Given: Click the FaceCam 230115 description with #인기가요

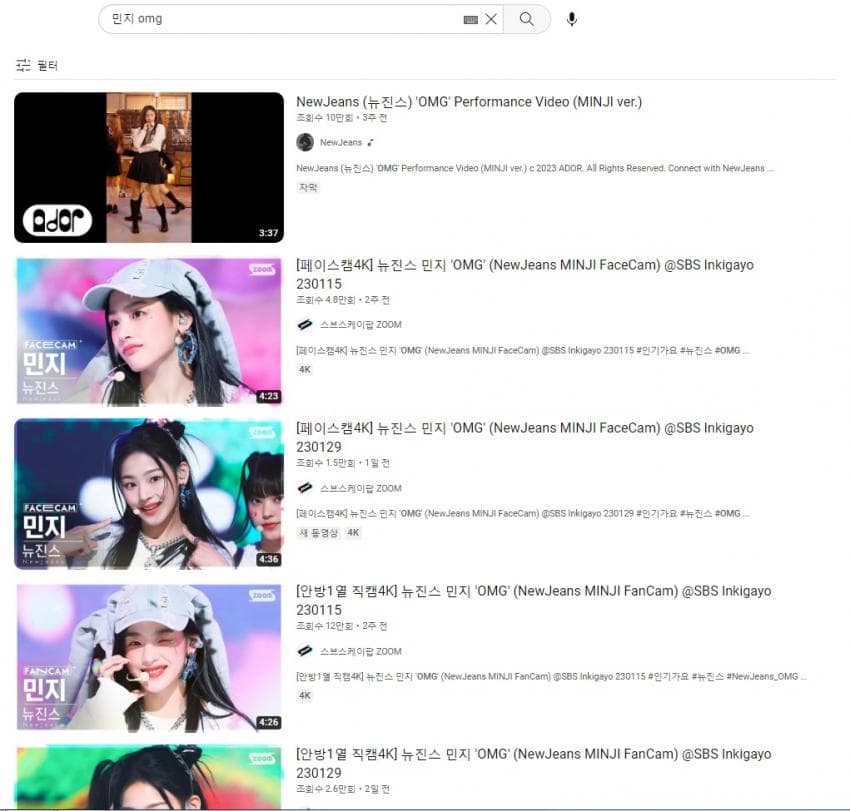Looking at the screenshot, I should (x=523, y=350).
